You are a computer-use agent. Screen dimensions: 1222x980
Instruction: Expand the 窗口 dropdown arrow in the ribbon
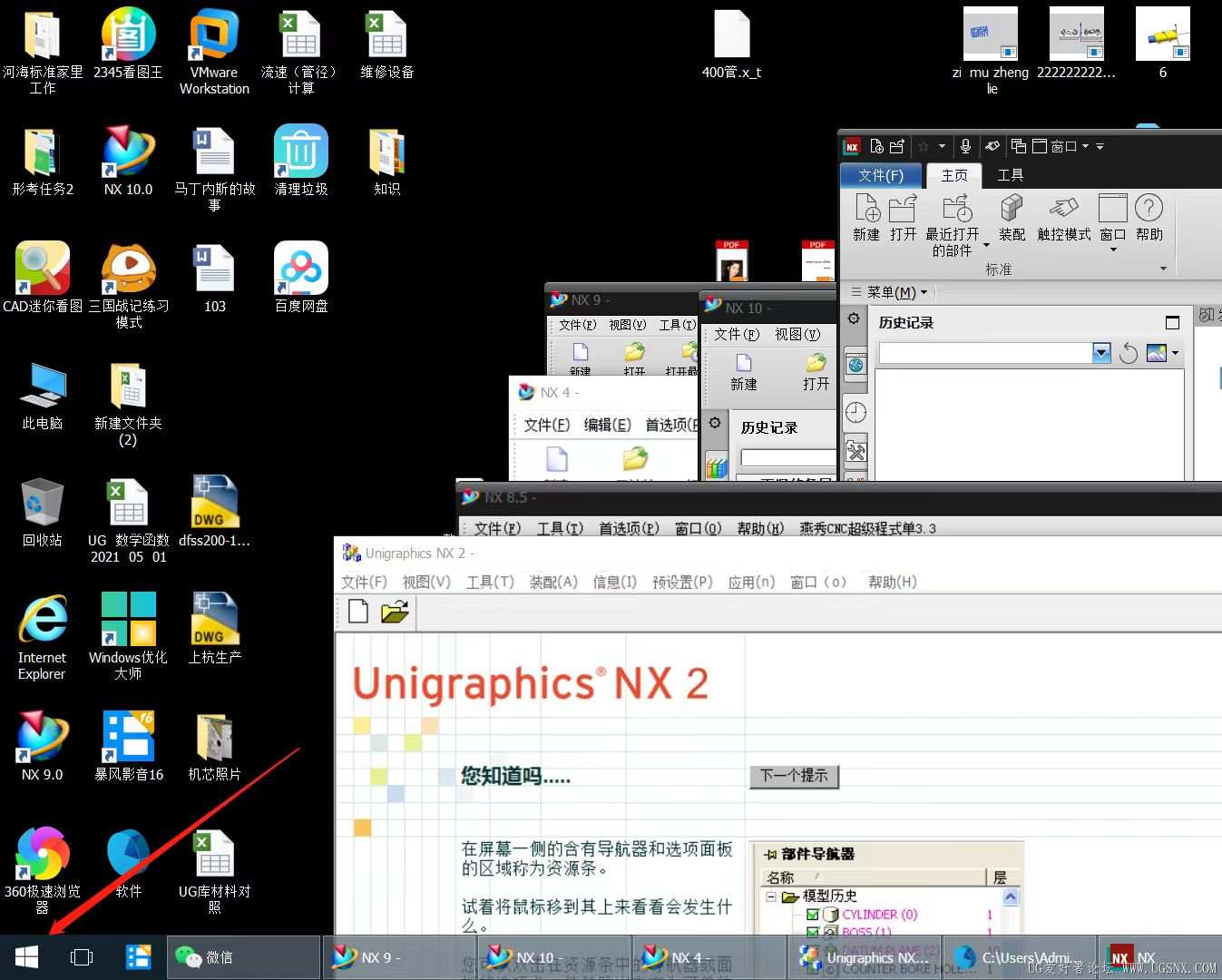(1113, 250)
